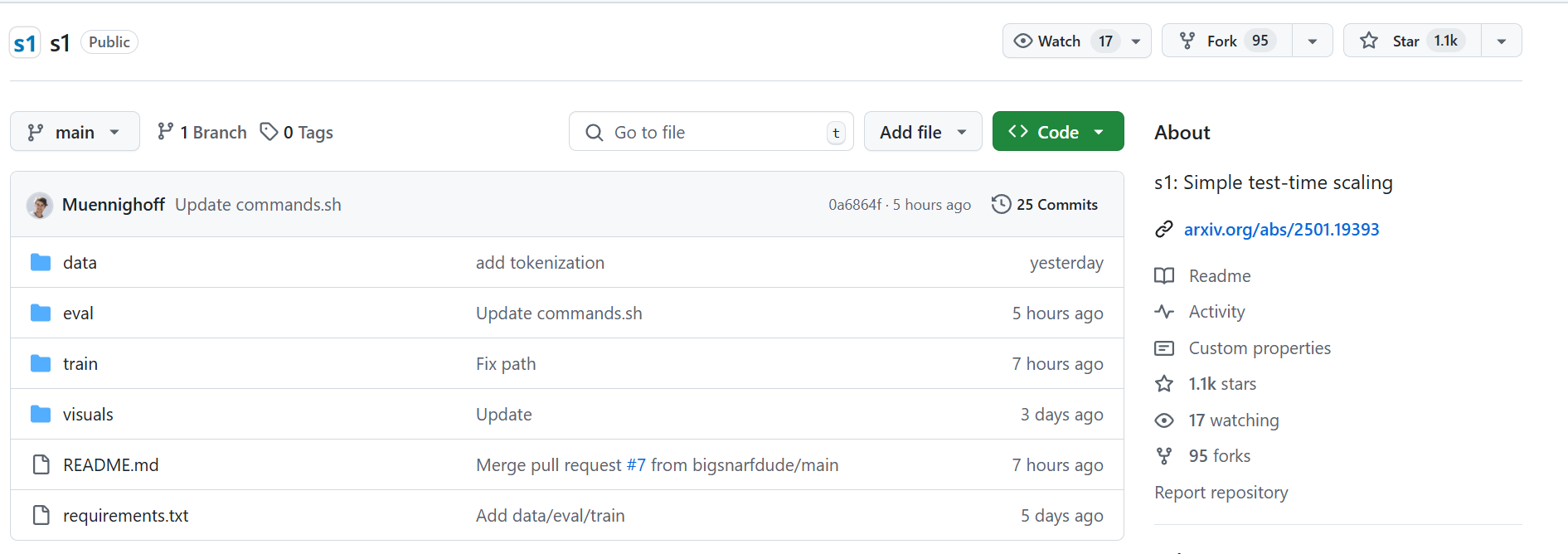Expand the Watch notifications dropdown arrow

point(1136,41)
